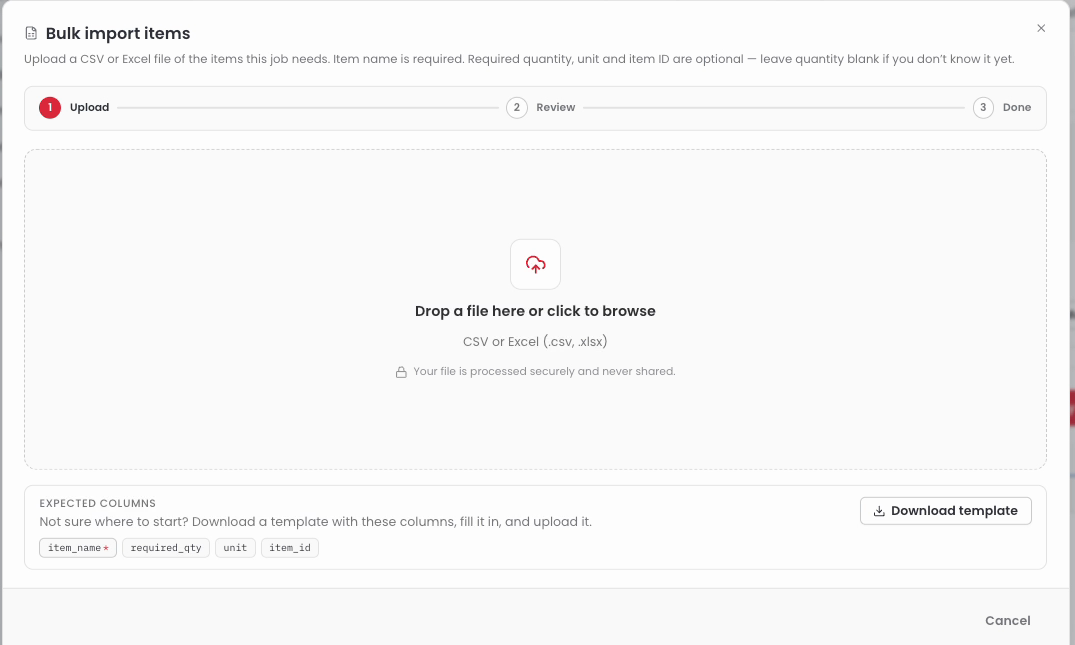Select the Review step indicator
The width and height of the screenshot is (1075, 645).
541,108
